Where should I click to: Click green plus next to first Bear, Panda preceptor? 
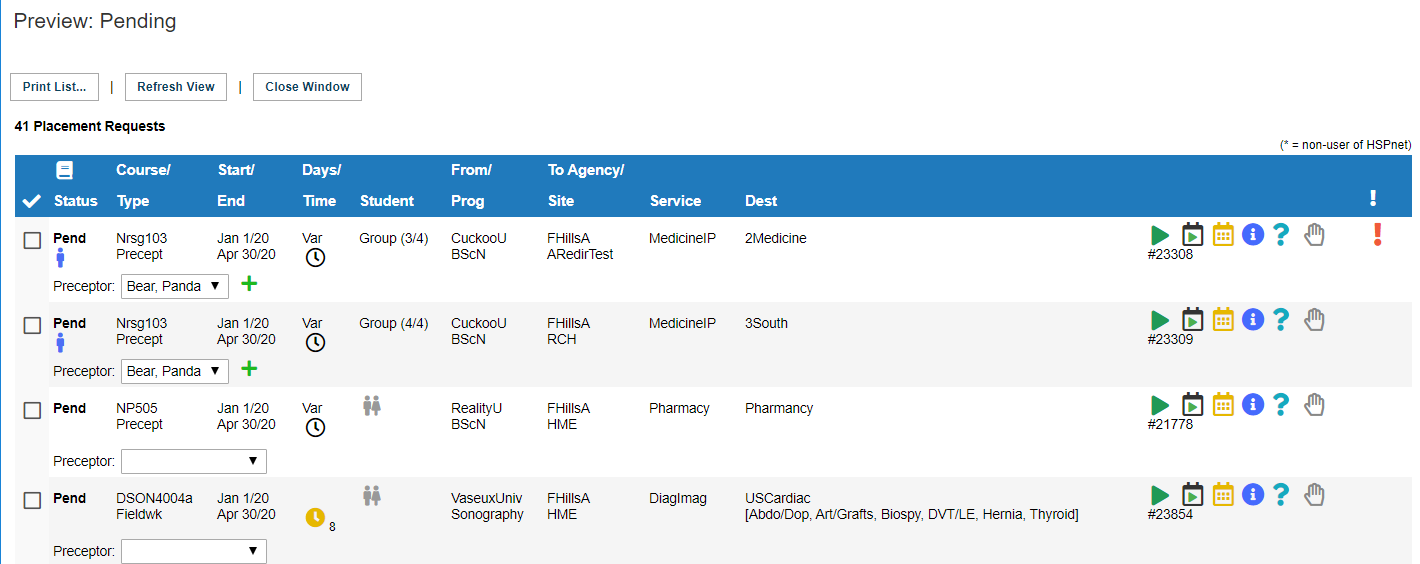249,284
